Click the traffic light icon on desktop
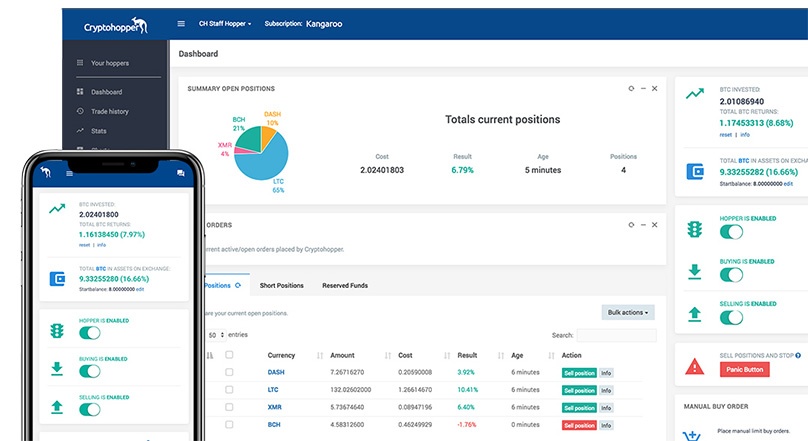Viewport: 808px width, 441px height. pos(695,228)
